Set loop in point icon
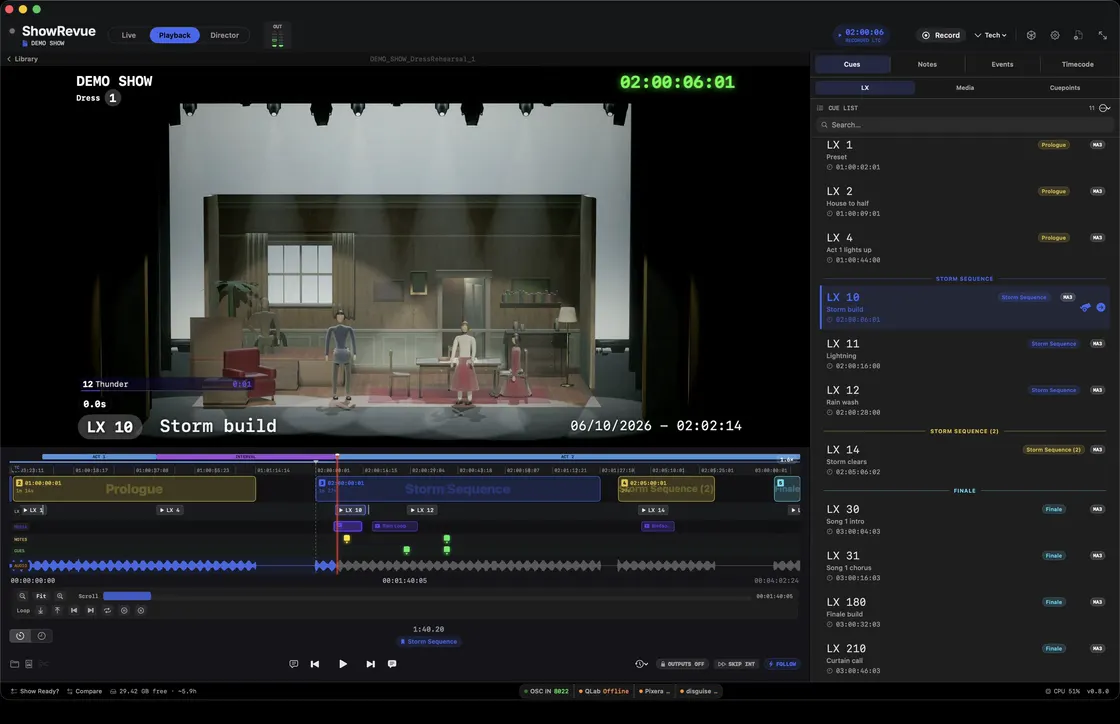This screenshot has height=724, width=1120. pyautogui.click(x=41, y=610)
